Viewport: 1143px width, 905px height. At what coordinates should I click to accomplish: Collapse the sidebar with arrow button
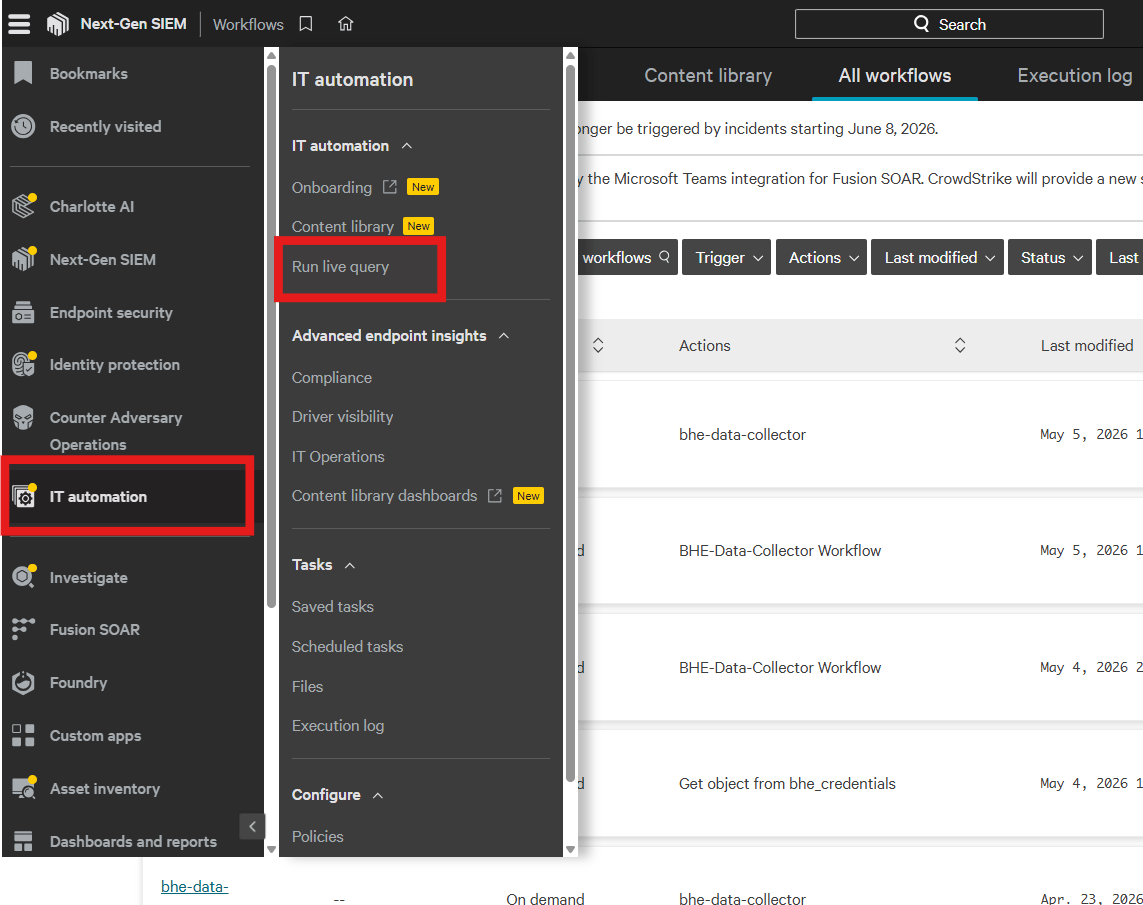click(x=252, y=826)
